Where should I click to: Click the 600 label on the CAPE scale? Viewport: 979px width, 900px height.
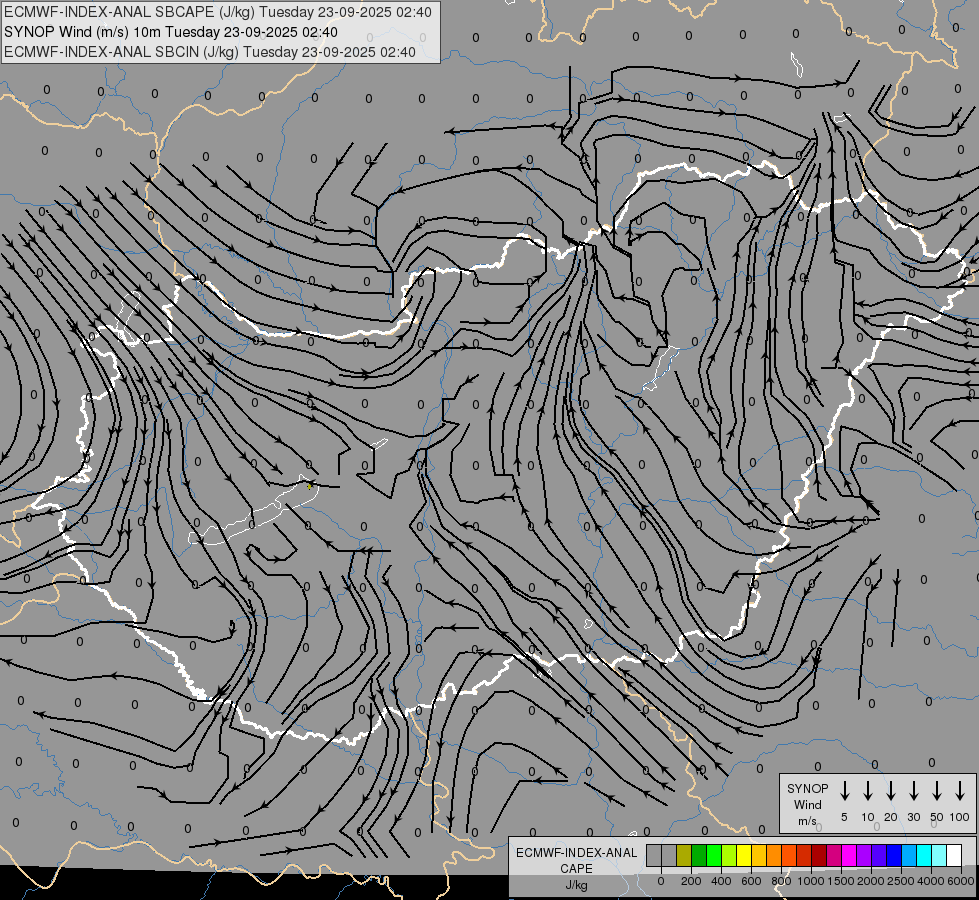coord(751,881)
